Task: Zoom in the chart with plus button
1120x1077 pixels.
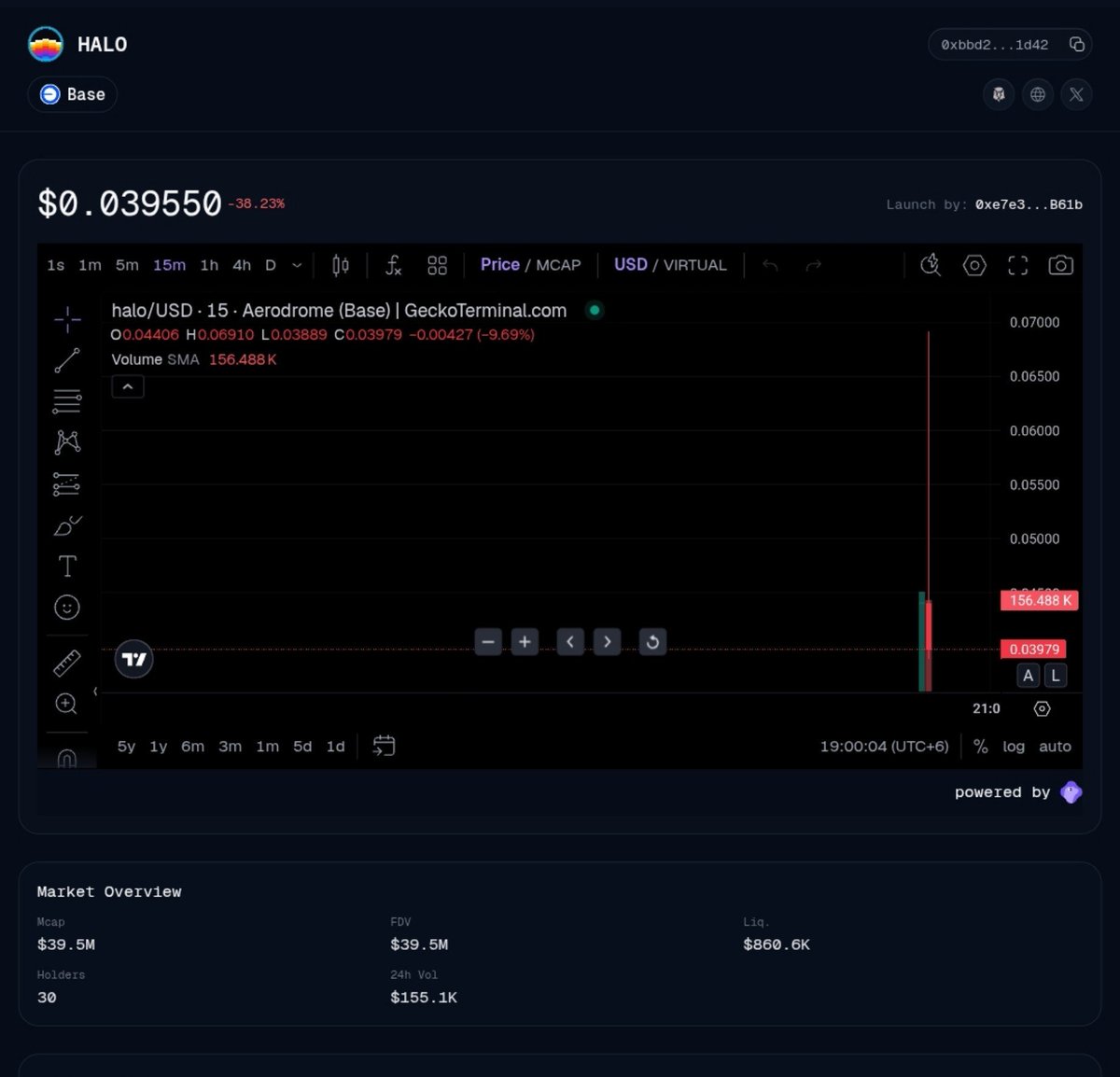Action: pyautogui.click(x=525, y=641)
